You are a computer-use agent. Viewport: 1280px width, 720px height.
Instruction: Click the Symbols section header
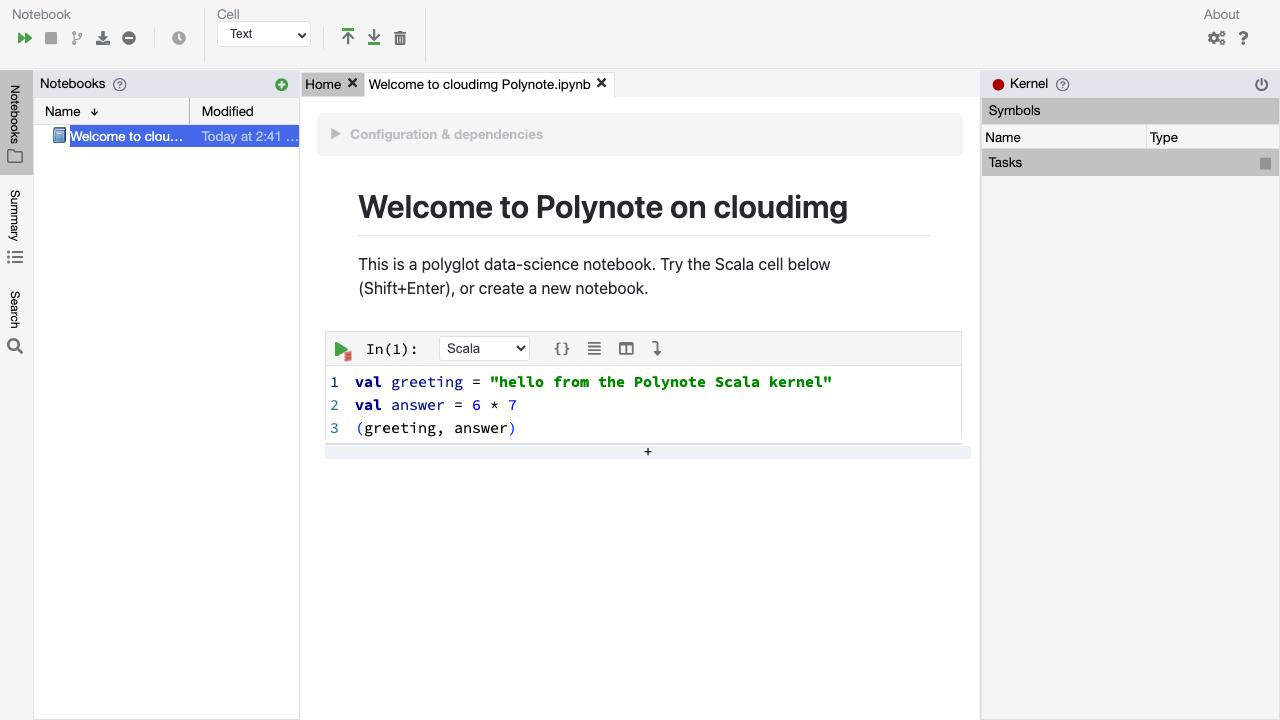tap(1130, 111)
